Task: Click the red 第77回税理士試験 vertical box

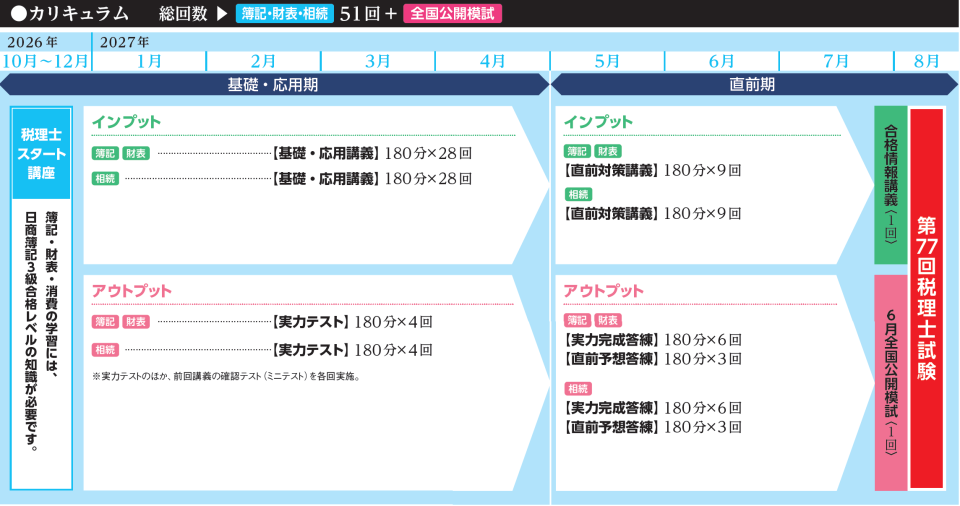Action: (x=926, y=298)
